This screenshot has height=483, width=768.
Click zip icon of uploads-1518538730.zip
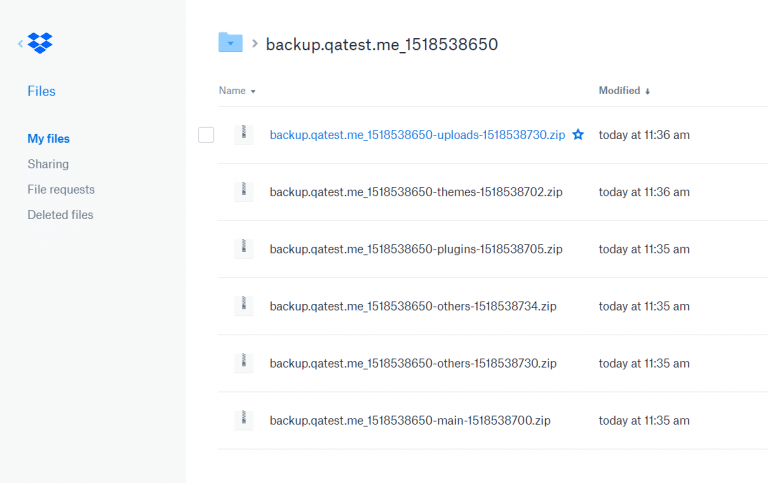coord(243,134)
